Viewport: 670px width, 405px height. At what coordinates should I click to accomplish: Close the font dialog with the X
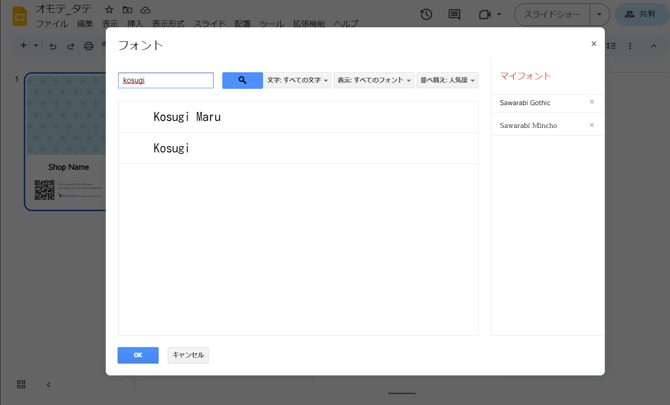(x=593, y=44)
